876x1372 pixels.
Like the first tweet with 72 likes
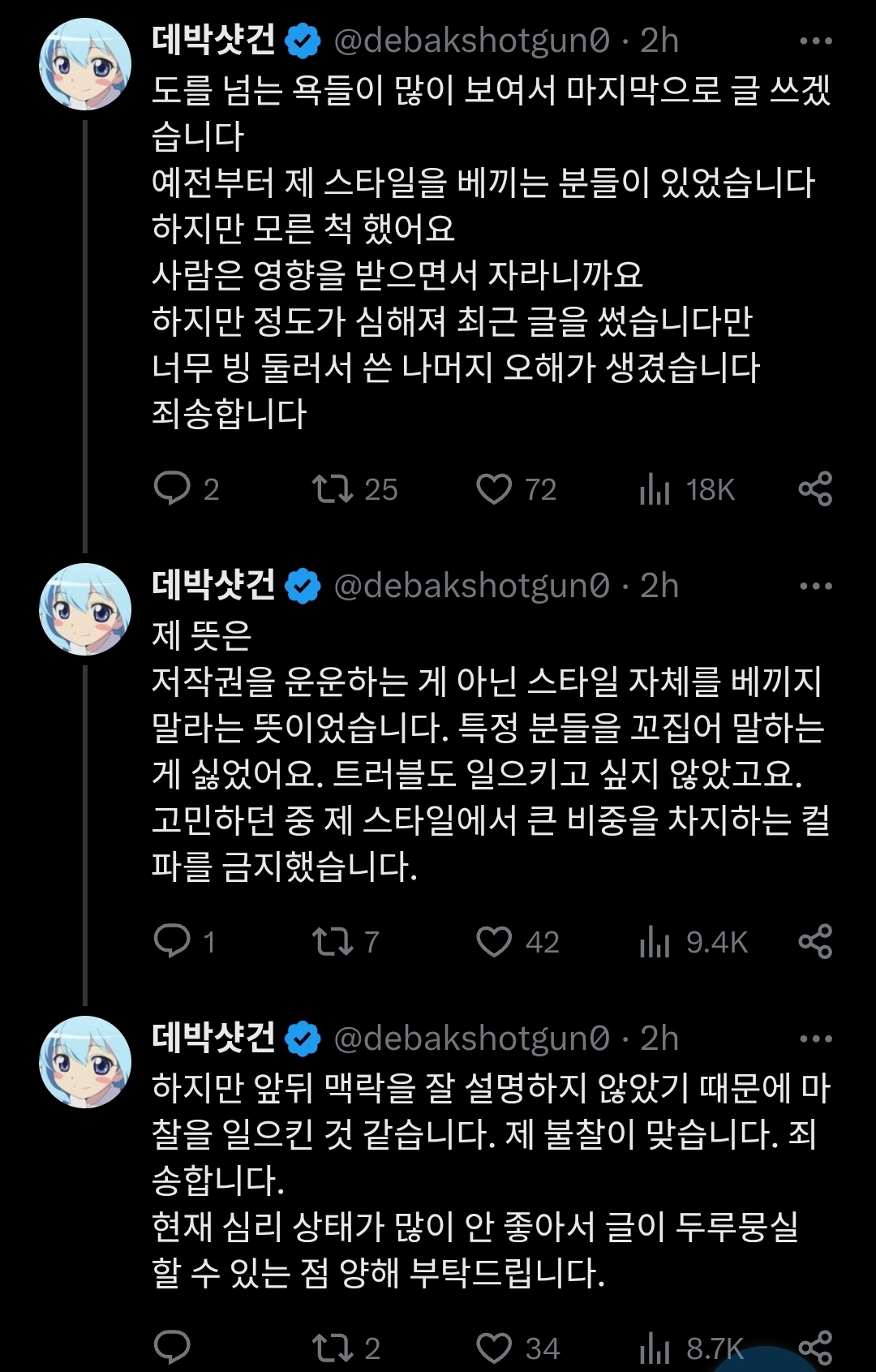pos(494,488)
